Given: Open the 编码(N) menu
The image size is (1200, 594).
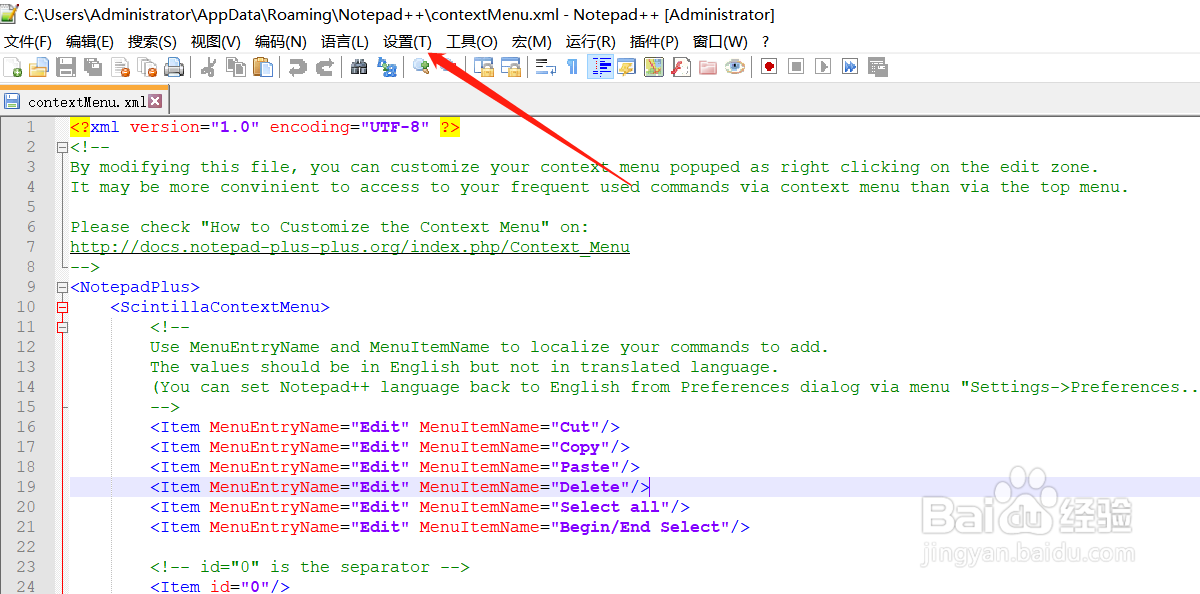Looking at the screenshot, I should pyautogui.click(x=280, y=42).
